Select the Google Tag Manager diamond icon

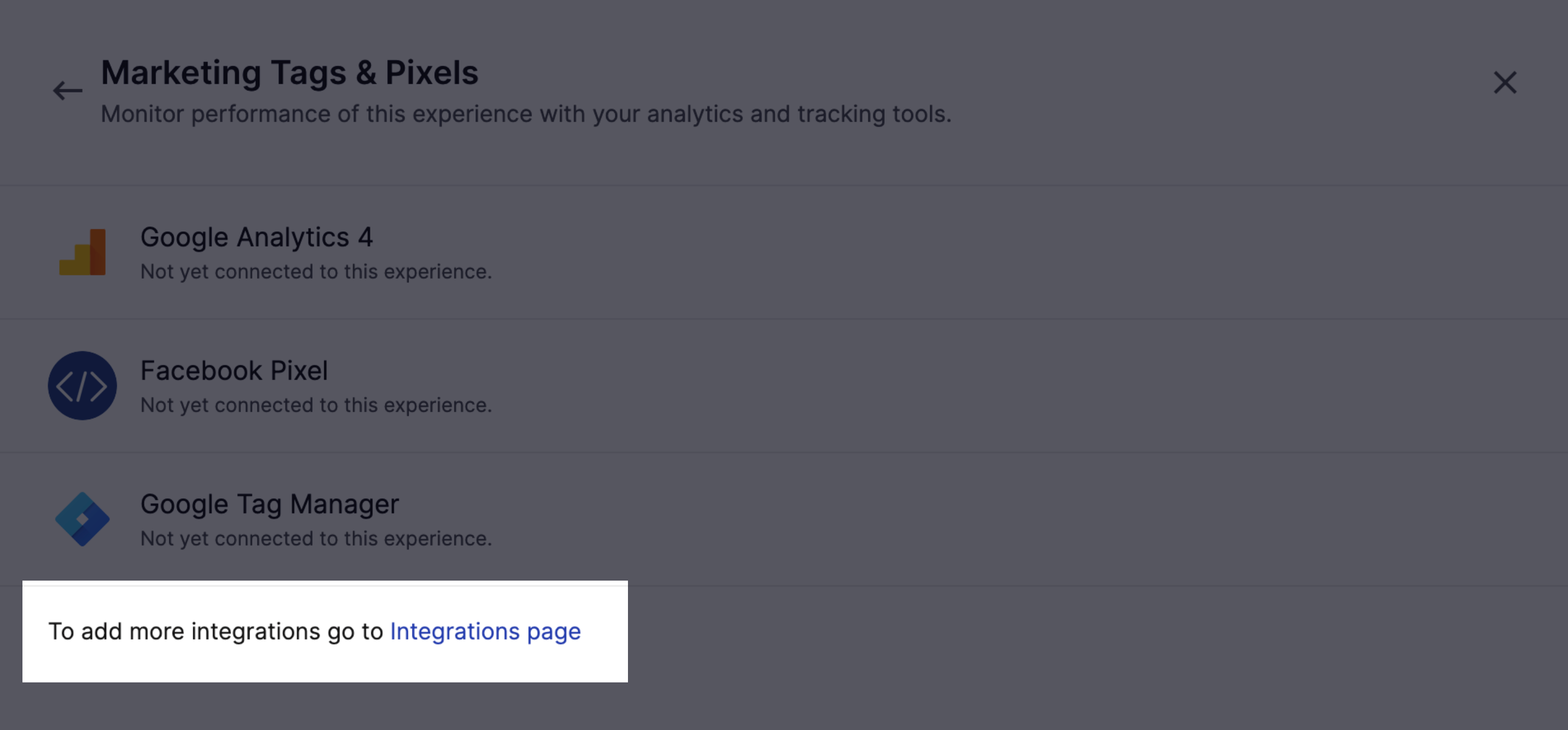click(x=82, y=518)
